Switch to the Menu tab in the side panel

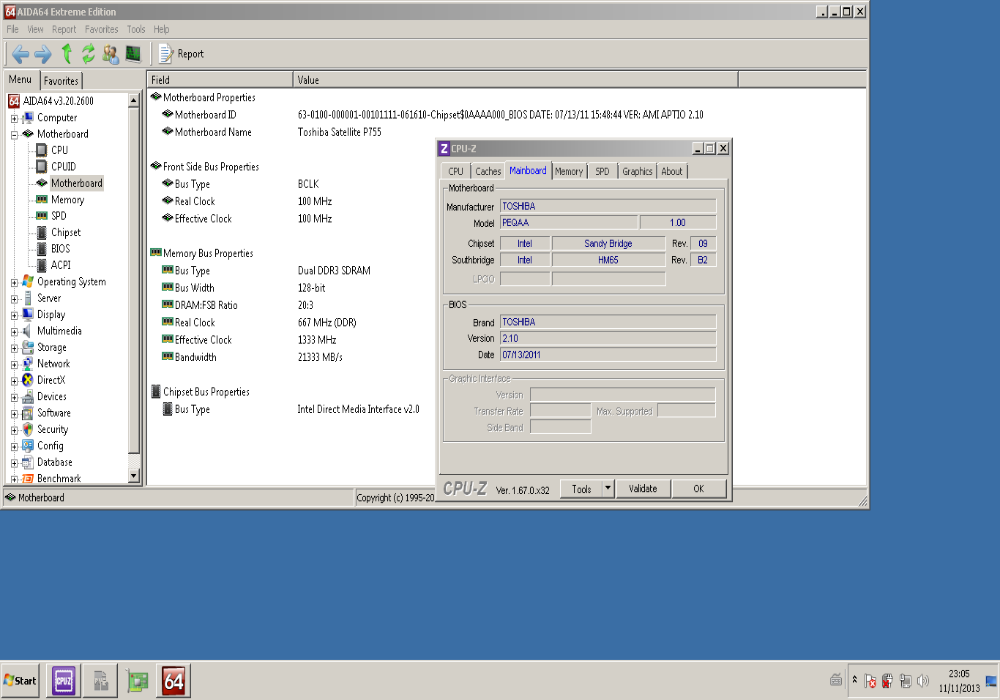pos(20,80)
